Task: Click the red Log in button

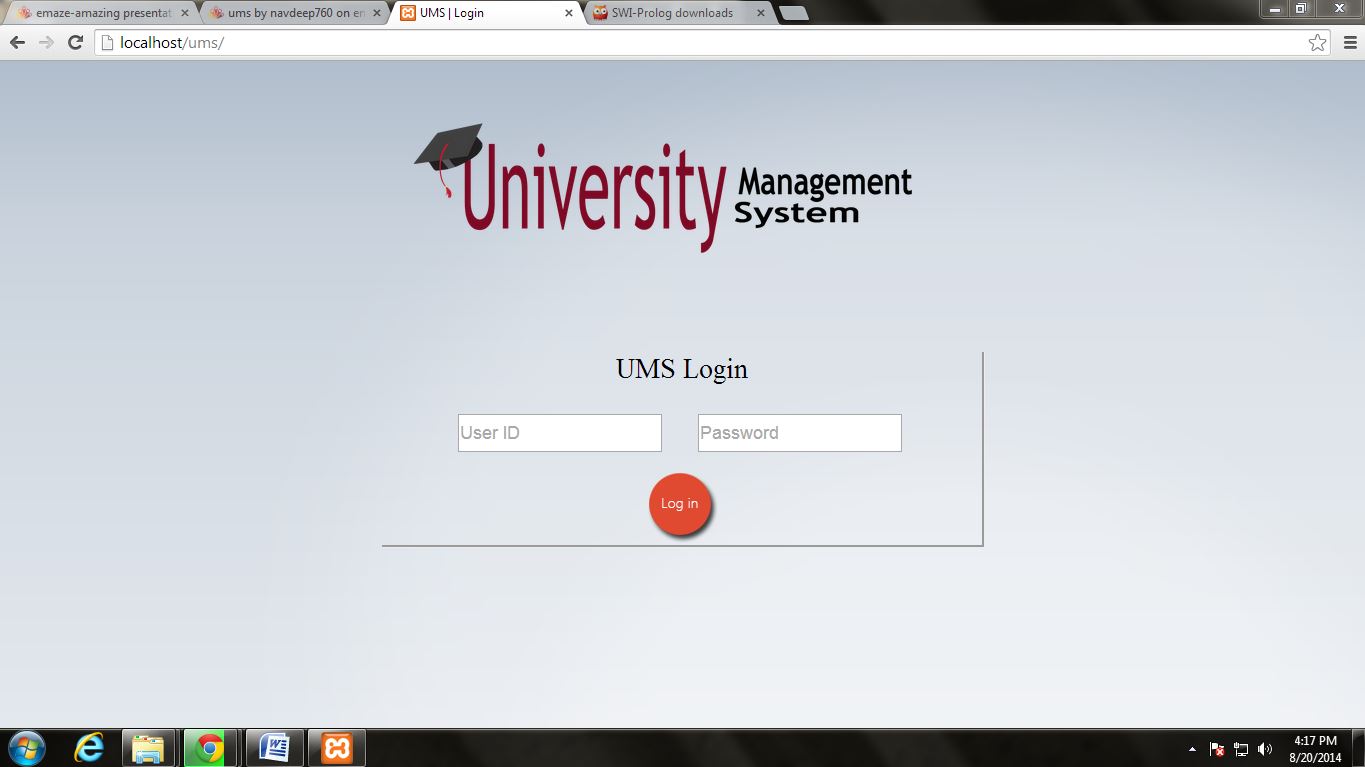Action: (680, 504)
